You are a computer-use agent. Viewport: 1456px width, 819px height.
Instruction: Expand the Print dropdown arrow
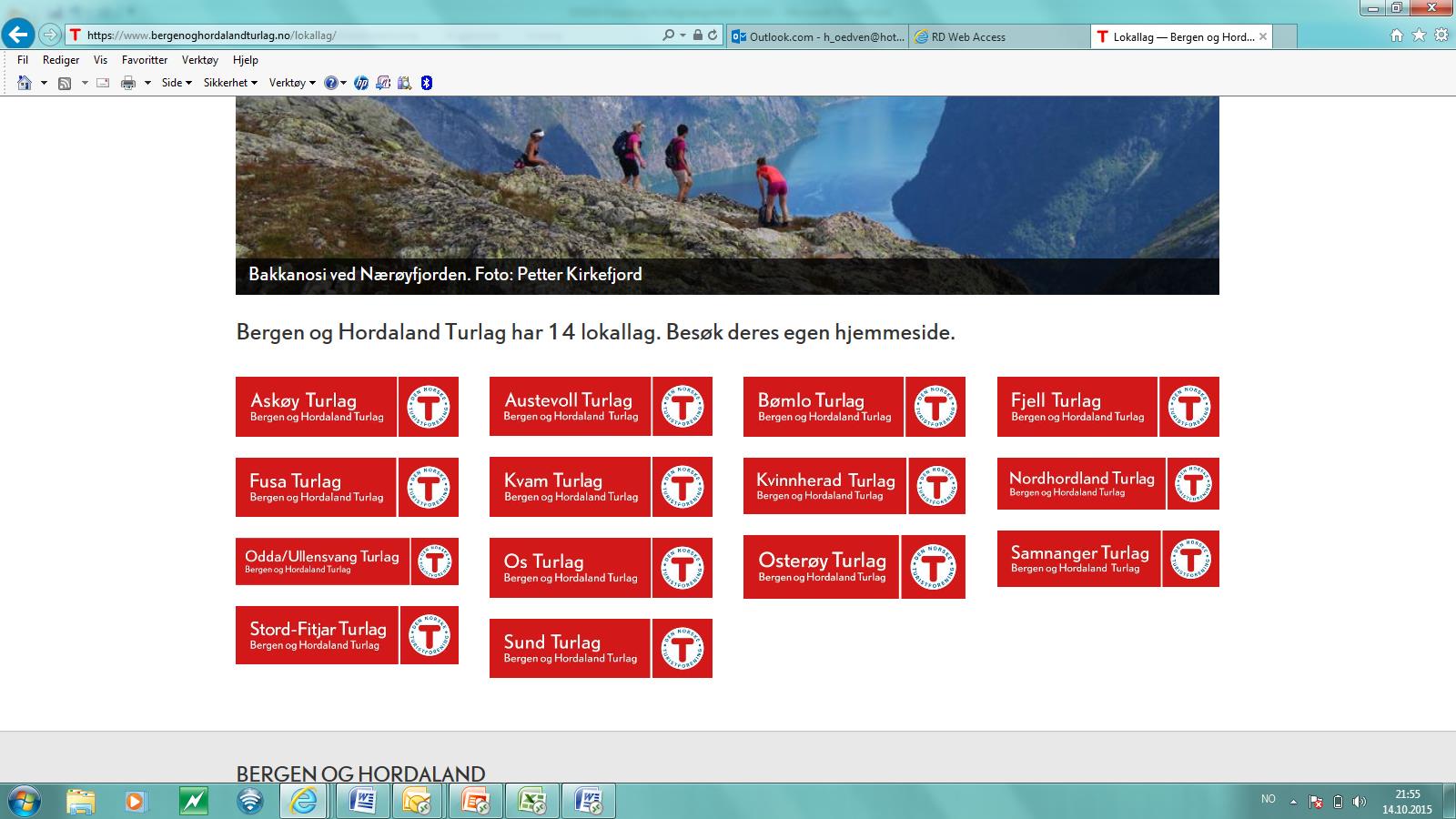147,83
